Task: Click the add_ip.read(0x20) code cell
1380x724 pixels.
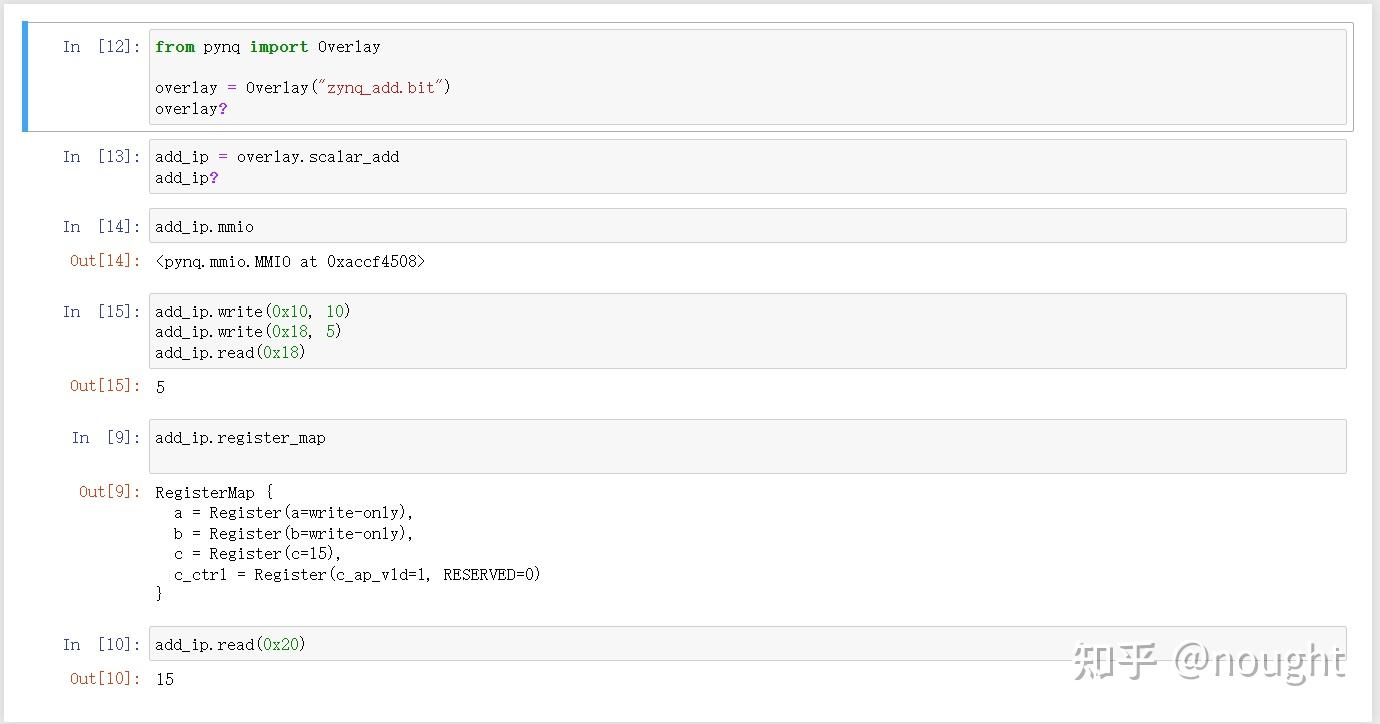Action: (747, 644)
